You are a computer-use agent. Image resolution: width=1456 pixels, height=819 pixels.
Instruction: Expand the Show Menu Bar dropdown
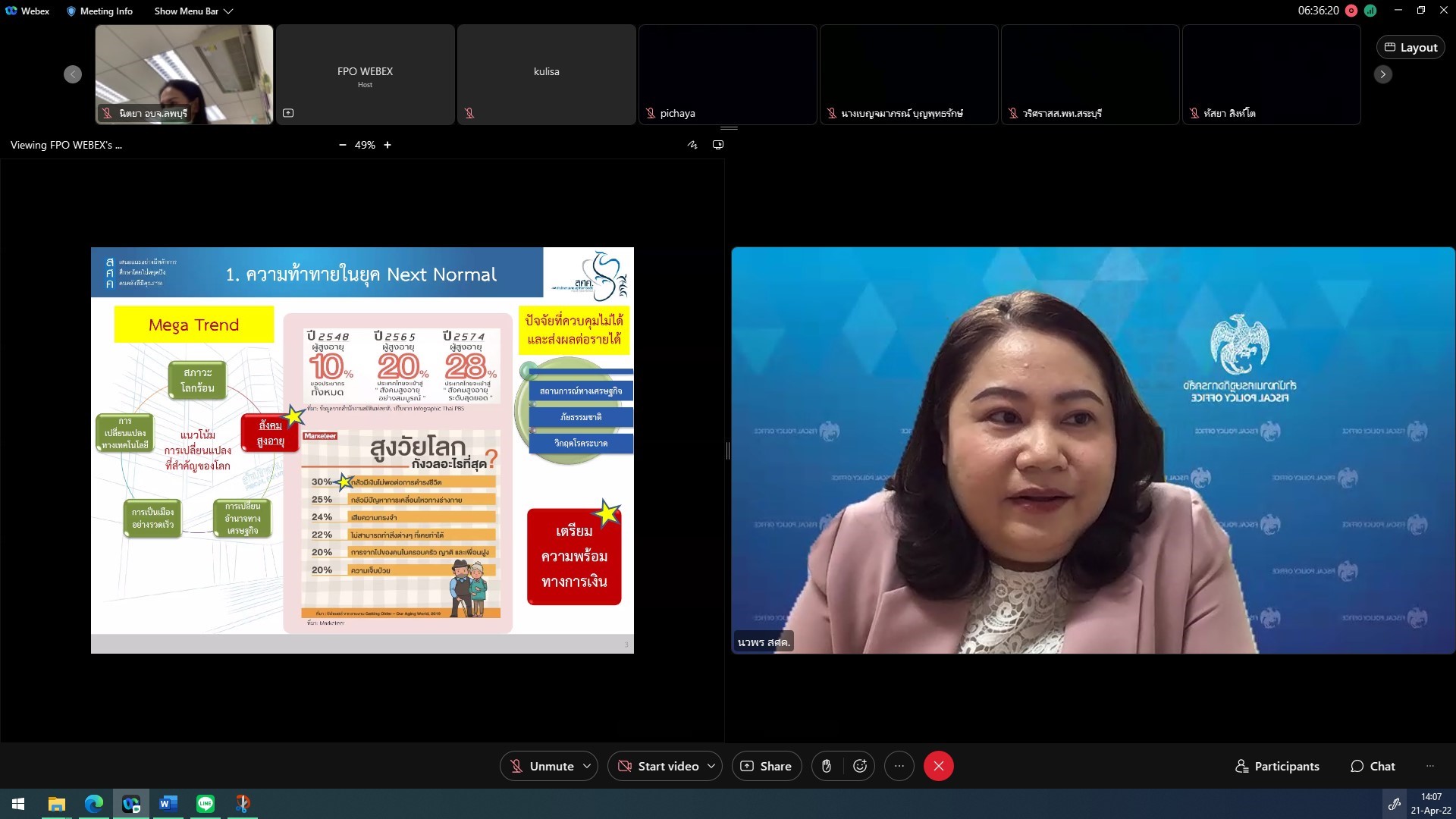point(193,11)
